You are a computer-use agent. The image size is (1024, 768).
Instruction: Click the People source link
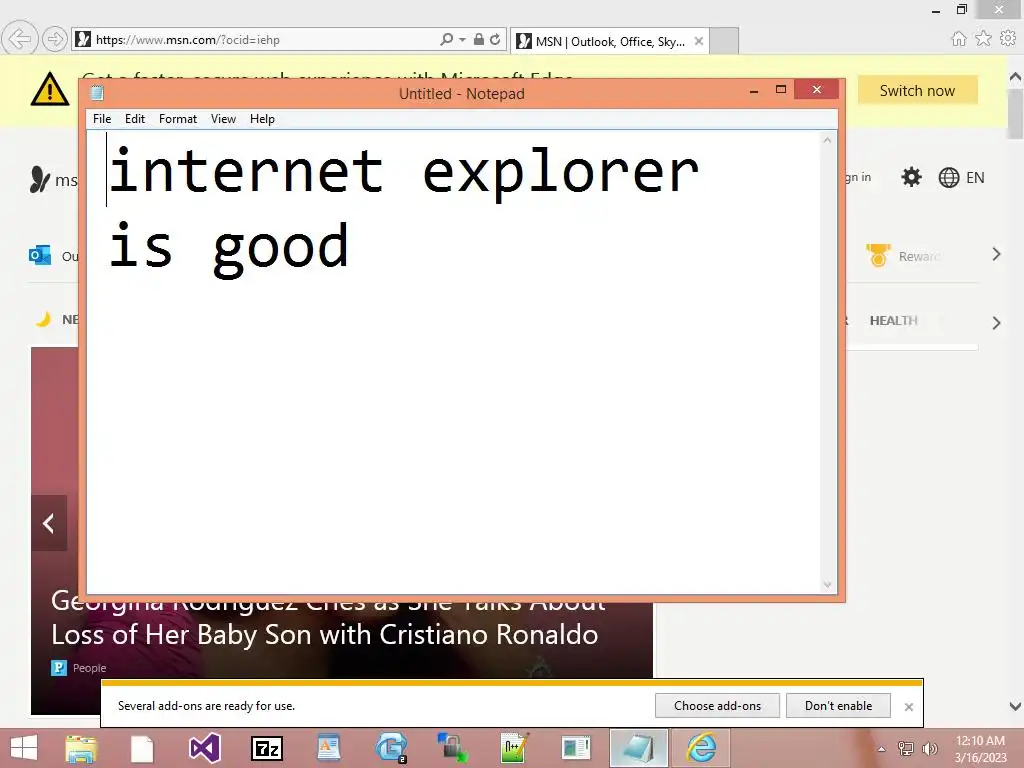click(89, 668)
